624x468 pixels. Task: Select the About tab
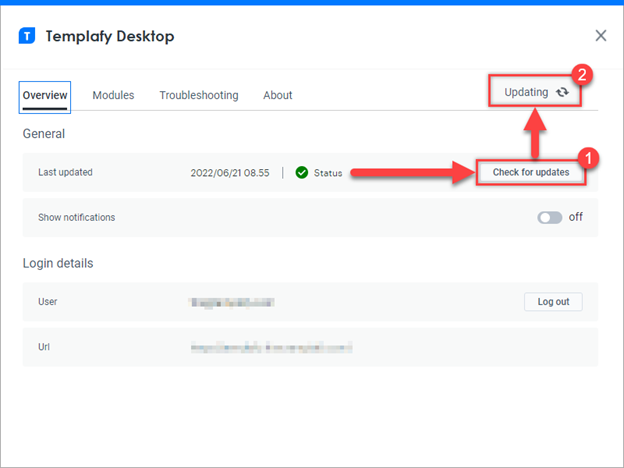point(278,95)
